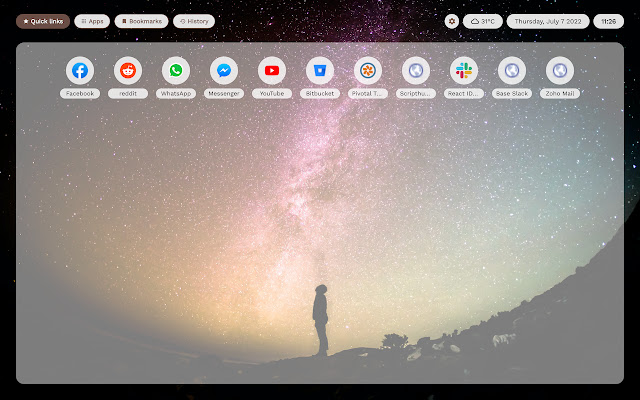Click the Thursday, July 7 2022 date pill

pos(548,21)
